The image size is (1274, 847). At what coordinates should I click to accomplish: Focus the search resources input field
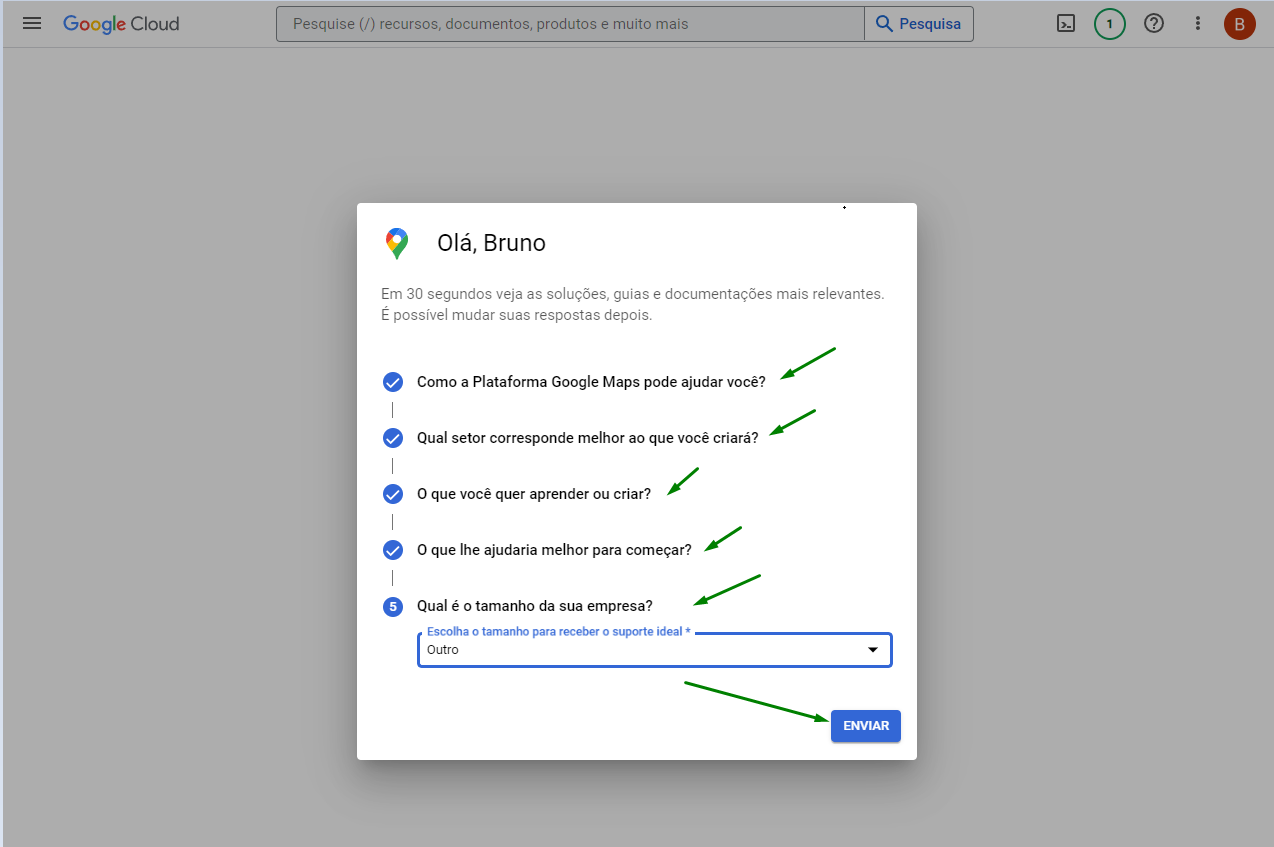click(570, 24)
